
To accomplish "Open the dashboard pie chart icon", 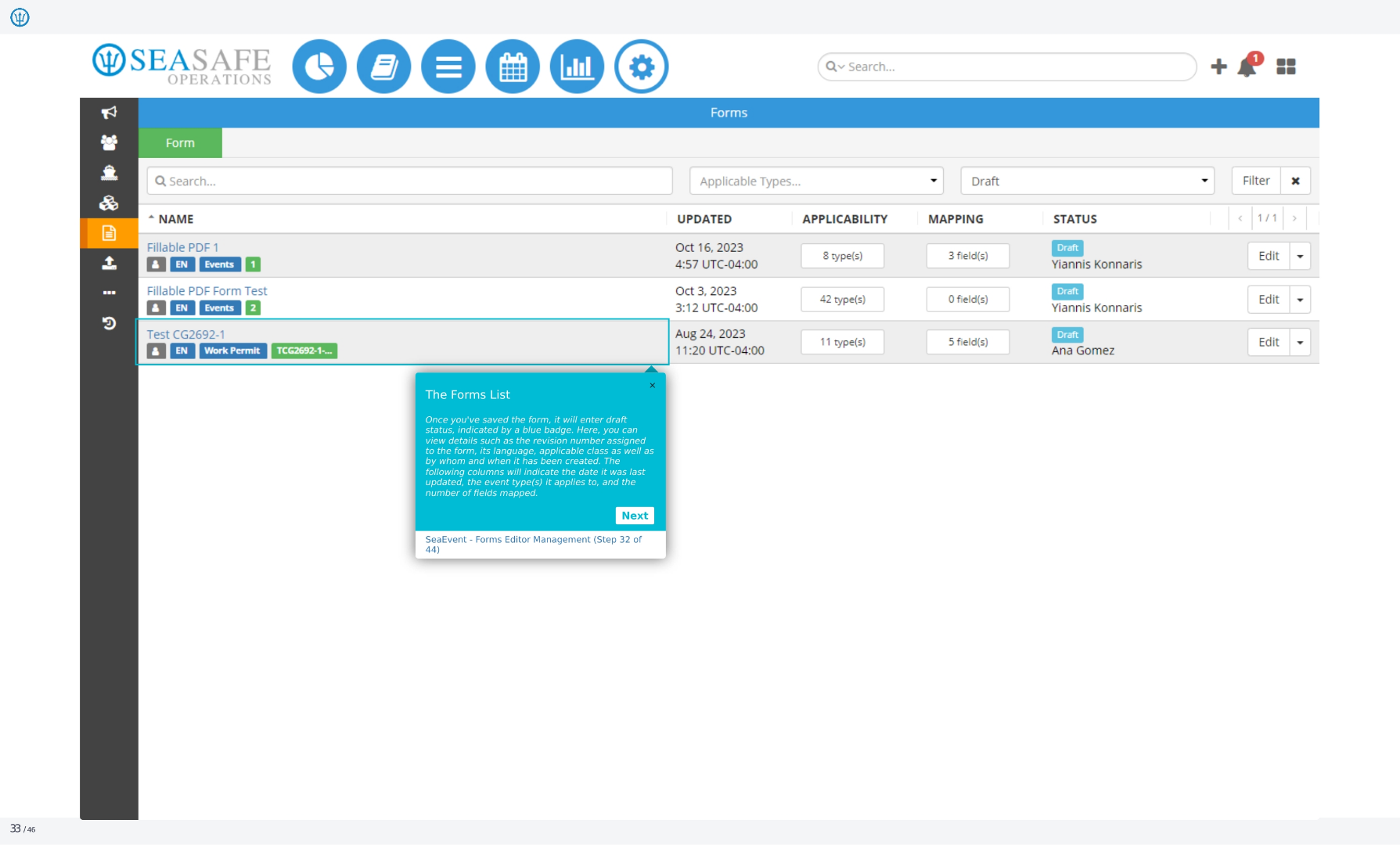I will [319, 67].
